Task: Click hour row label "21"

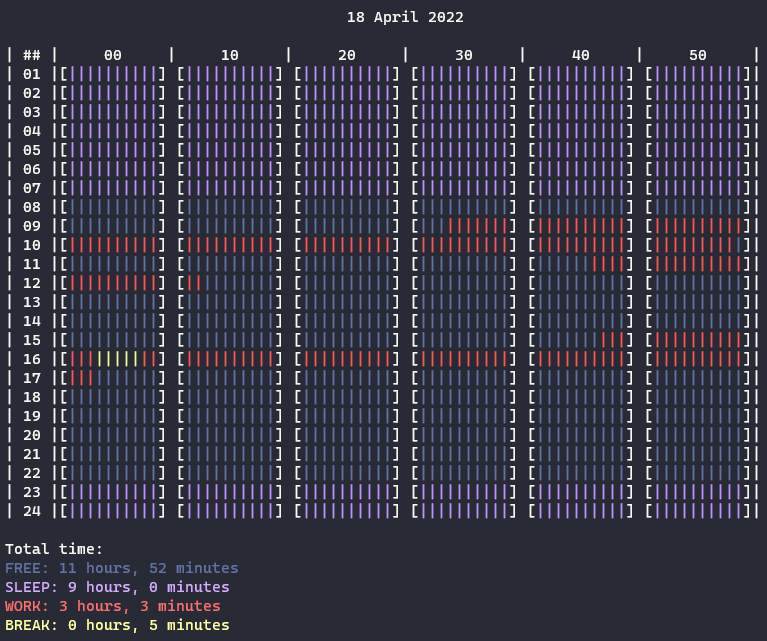Action: pos(32,454)
